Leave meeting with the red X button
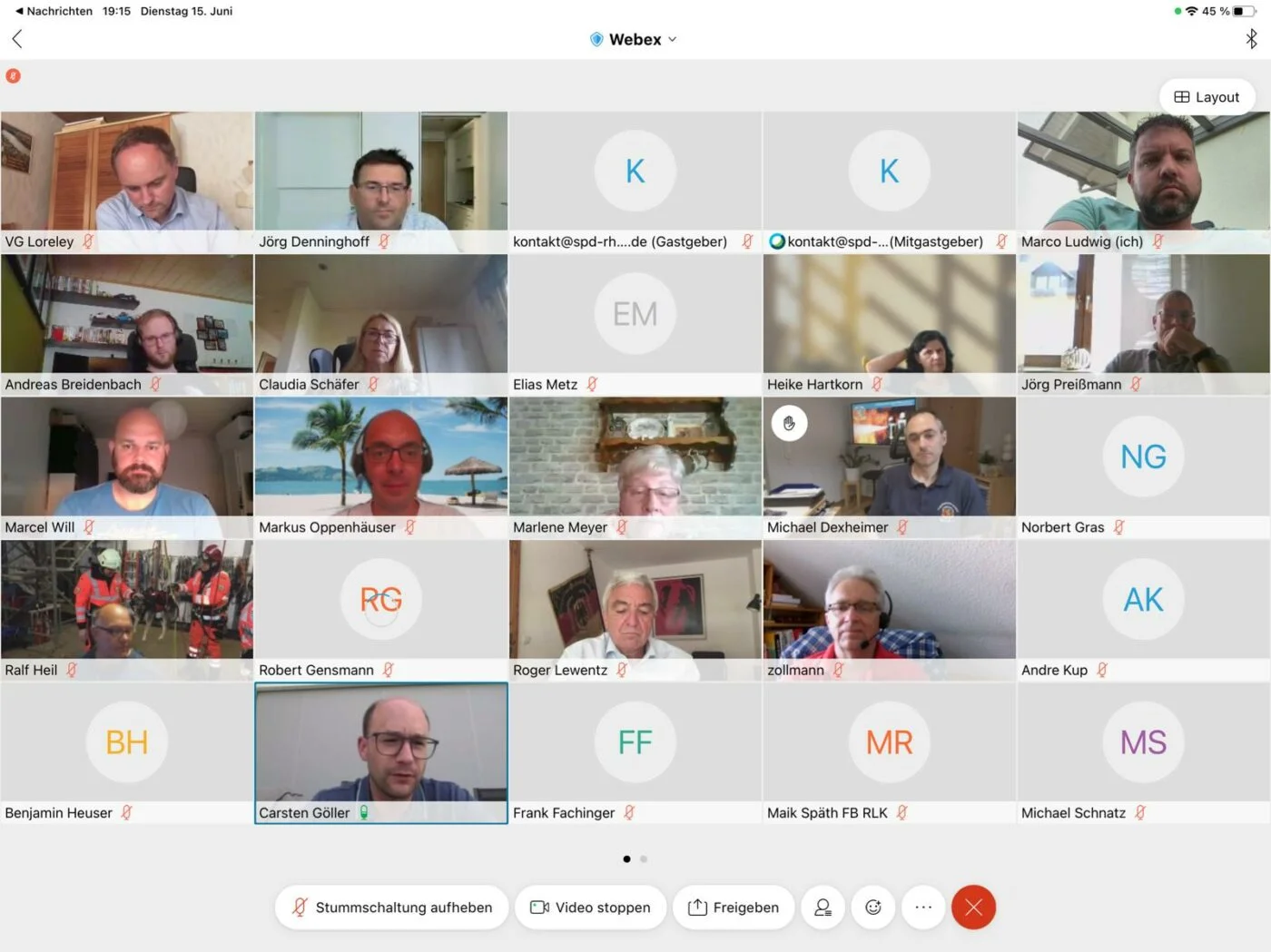Image resolution: width=1271 pixels, height=952 pixels. point(973,908)
